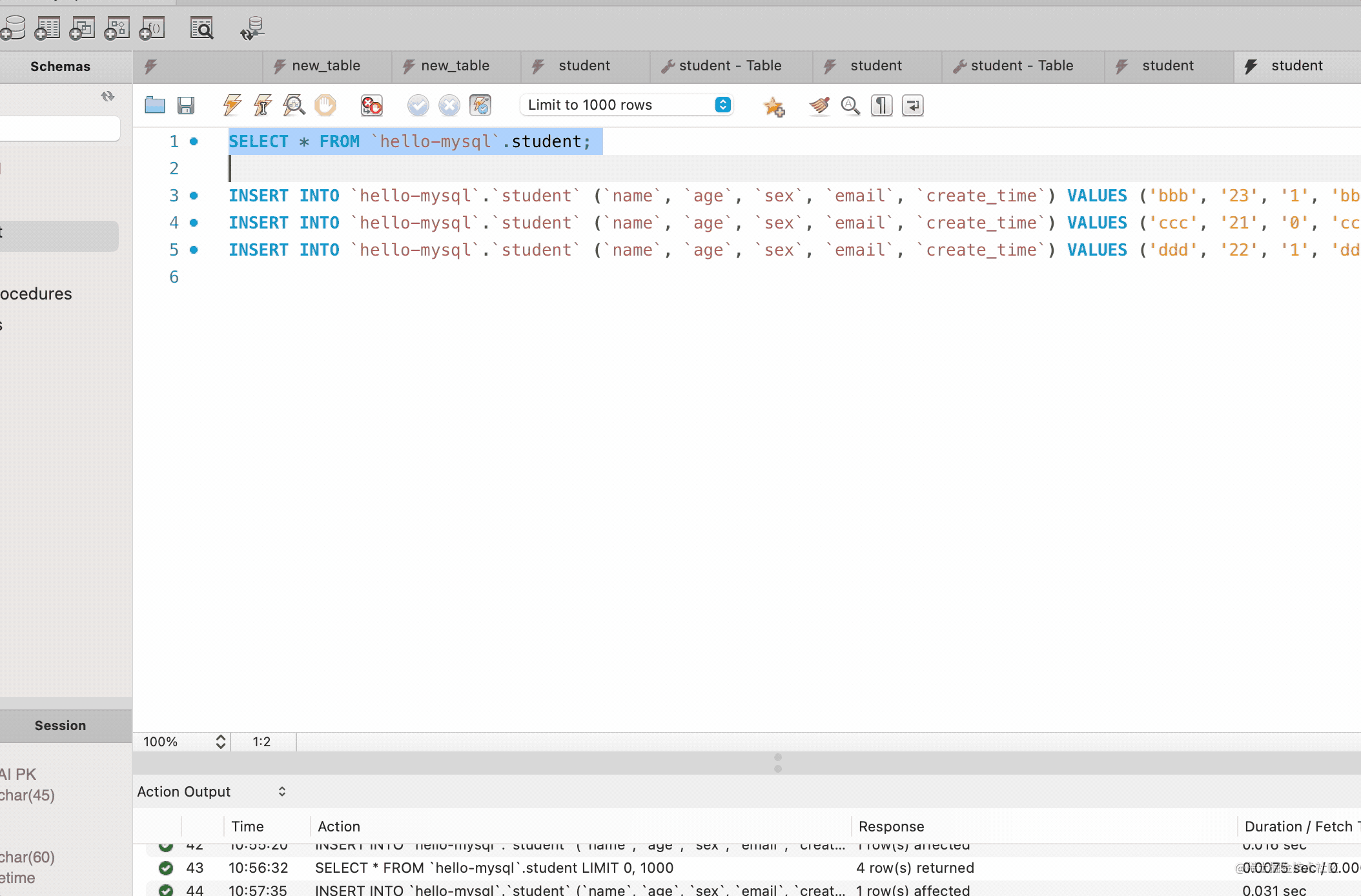Switch to the first student - Table tab
The image size is (1361, 896).
pyautogui.click(x=730, y=66)
